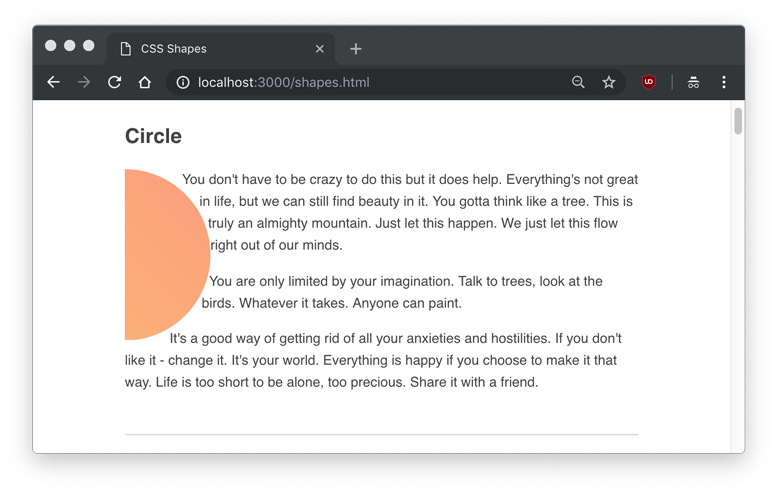
Task: Click the zoom magnifier in address bar
Action: point(578,82)
